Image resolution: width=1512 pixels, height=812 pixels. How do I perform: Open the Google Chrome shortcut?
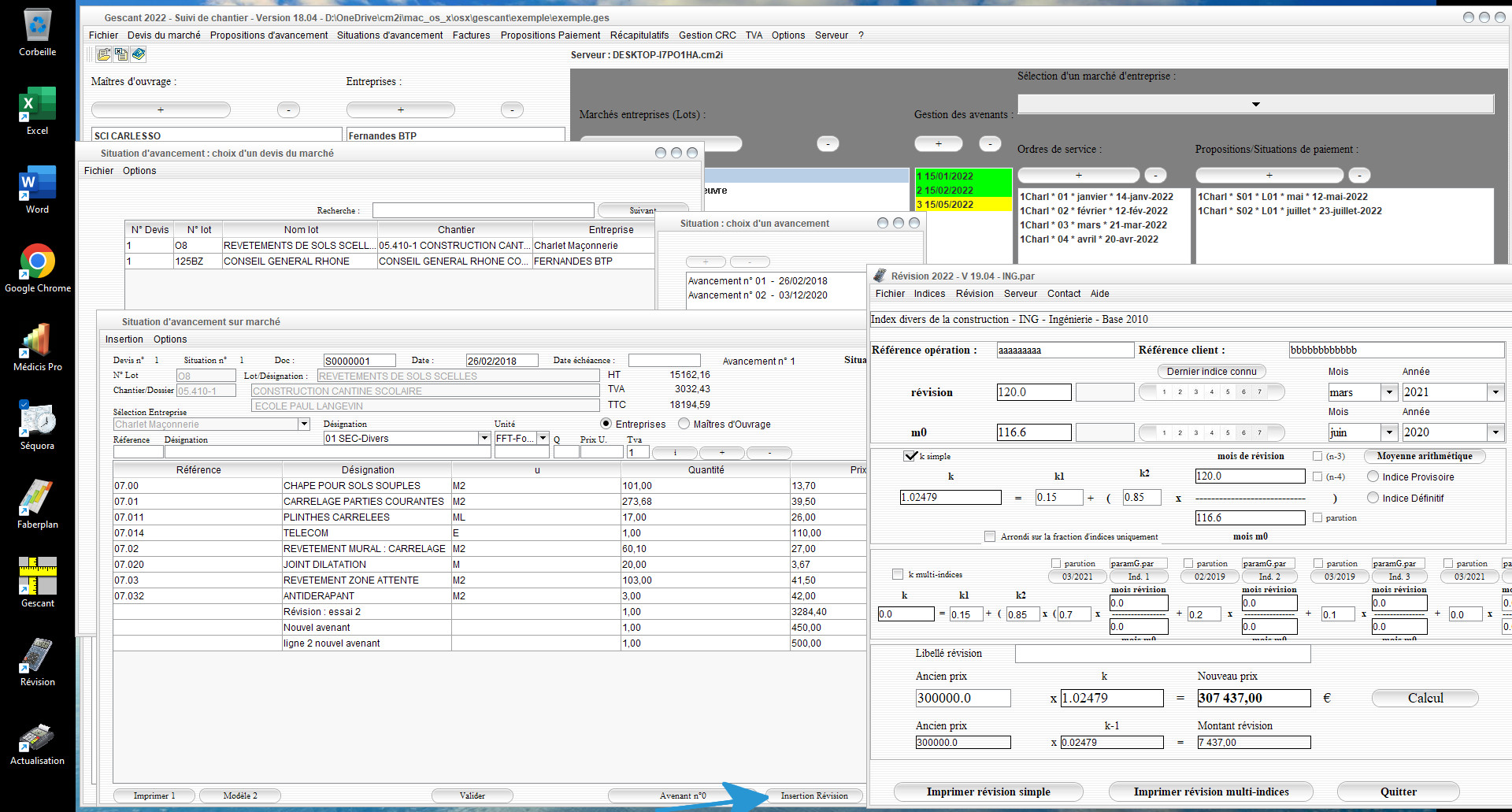click(38, 269)
